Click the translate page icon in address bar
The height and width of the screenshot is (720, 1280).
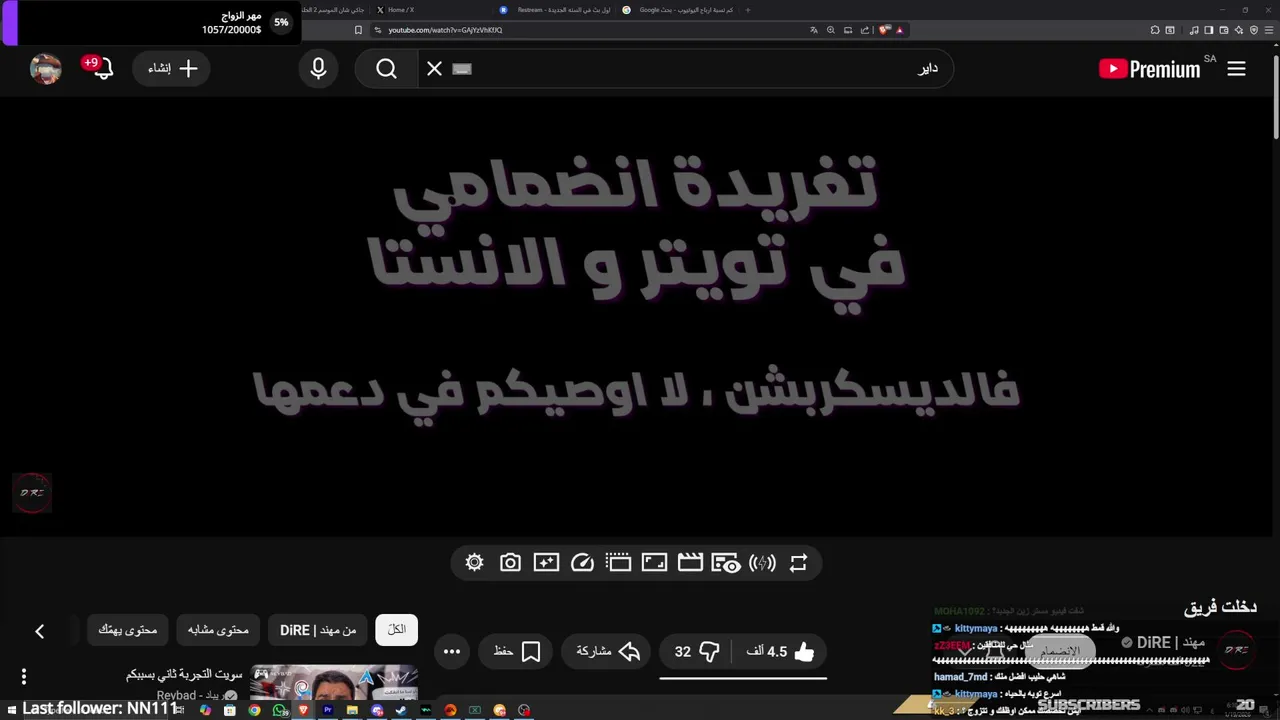click(814, 30)
